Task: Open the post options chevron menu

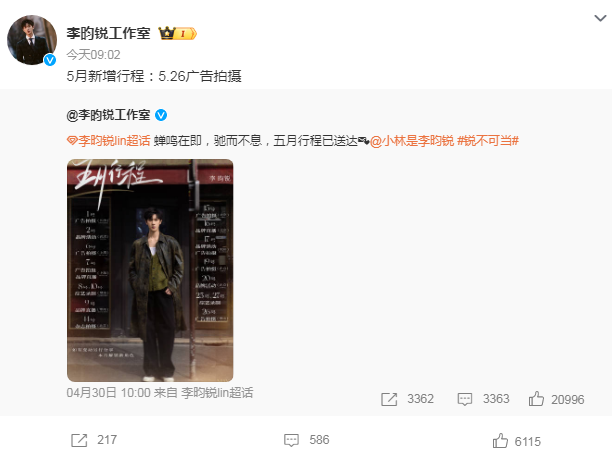Action: pos(600,18)
